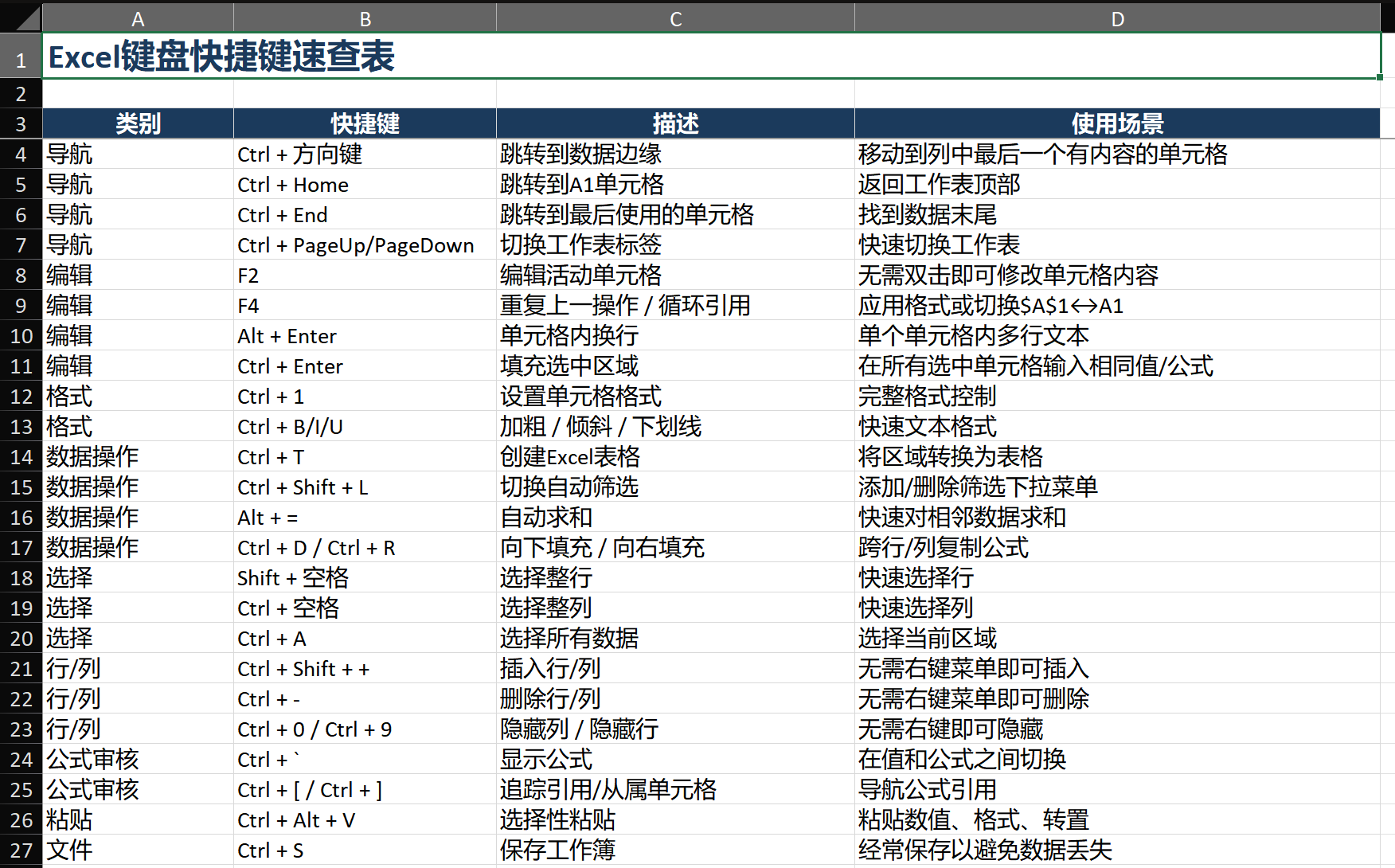Click description 重复上一操作 / 循环引用

[675, 305]
